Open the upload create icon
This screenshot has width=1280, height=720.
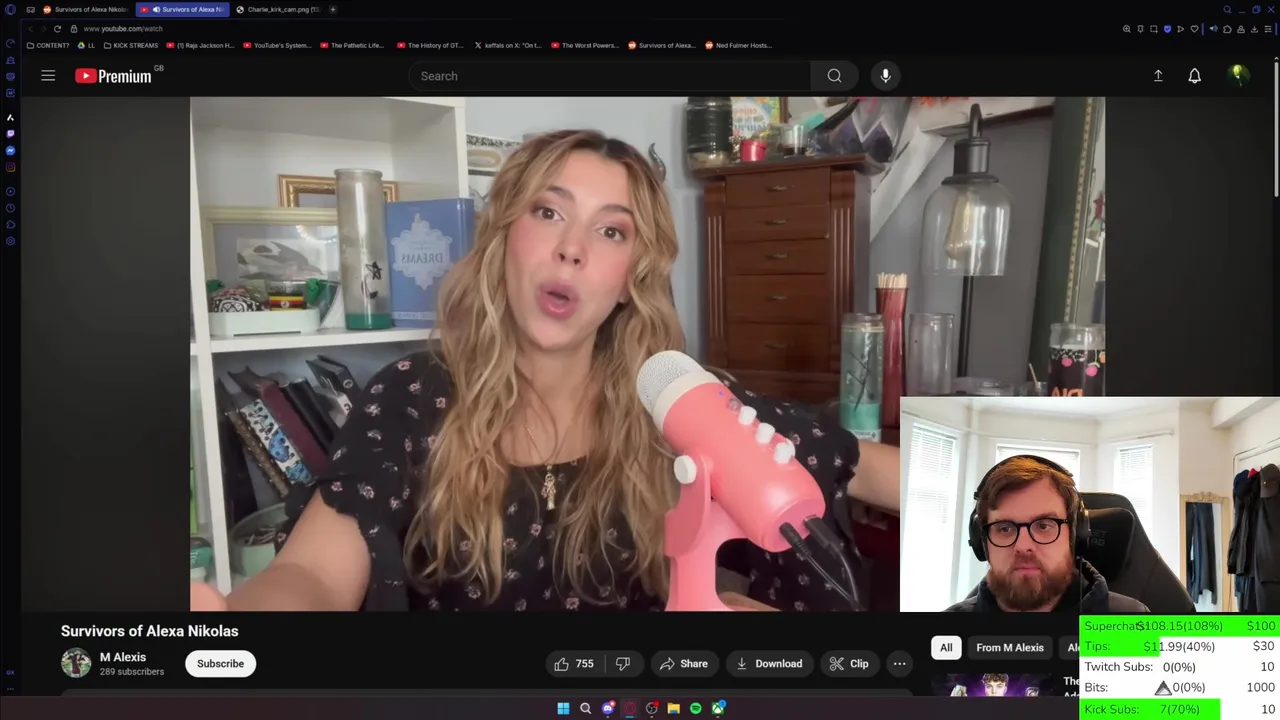1158,76
